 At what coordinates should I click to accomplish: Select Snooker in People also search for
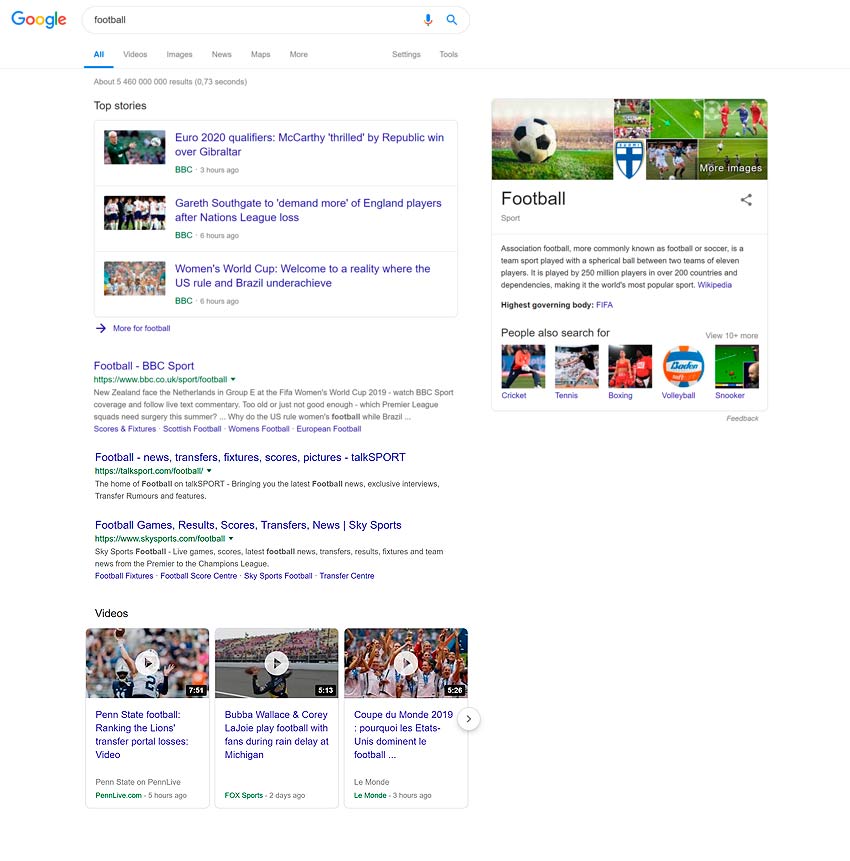pyautogui.click(x=736, y=372)
